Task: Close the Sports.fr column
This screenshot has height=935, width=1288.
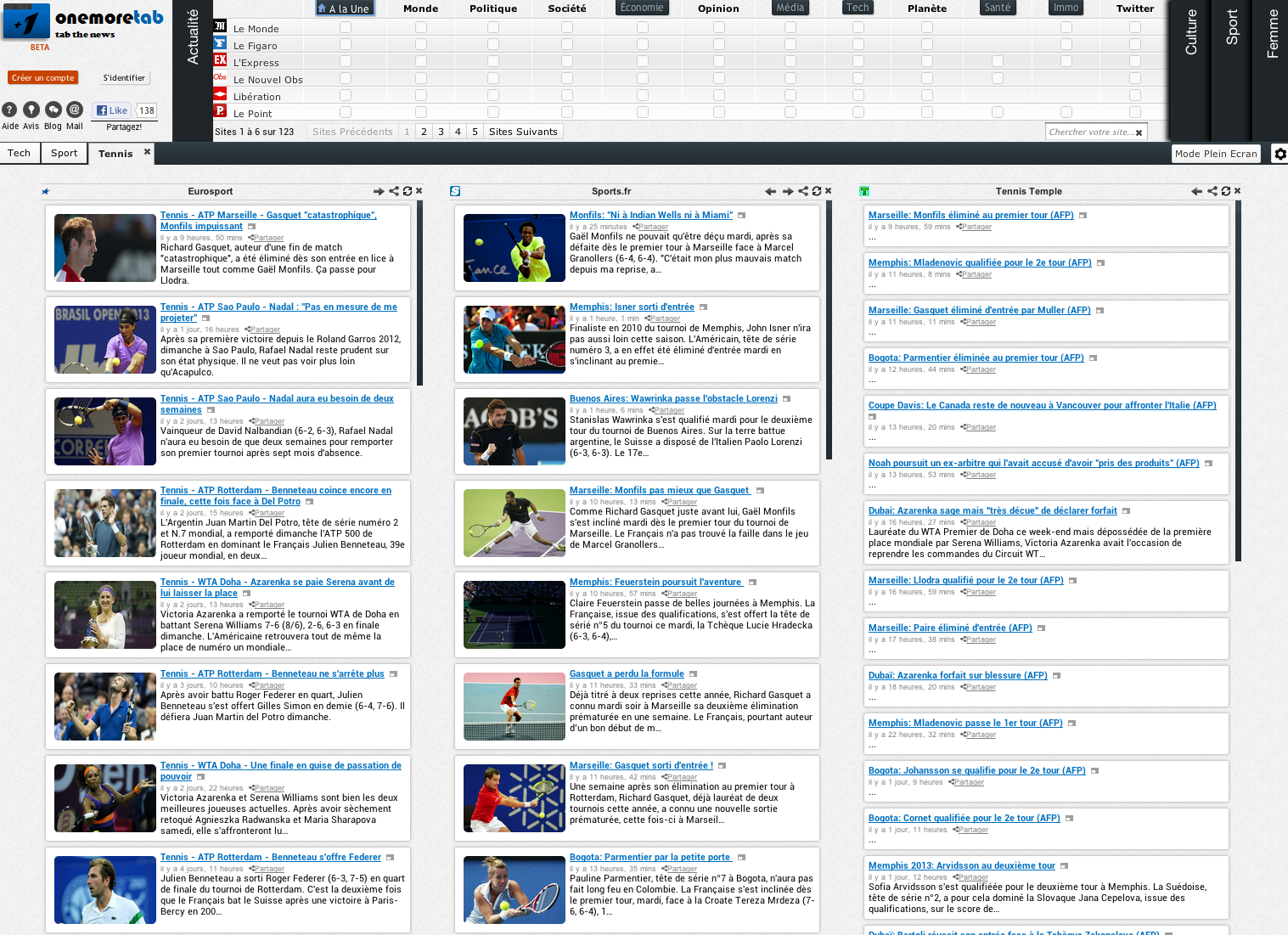Action: [829, 191]
